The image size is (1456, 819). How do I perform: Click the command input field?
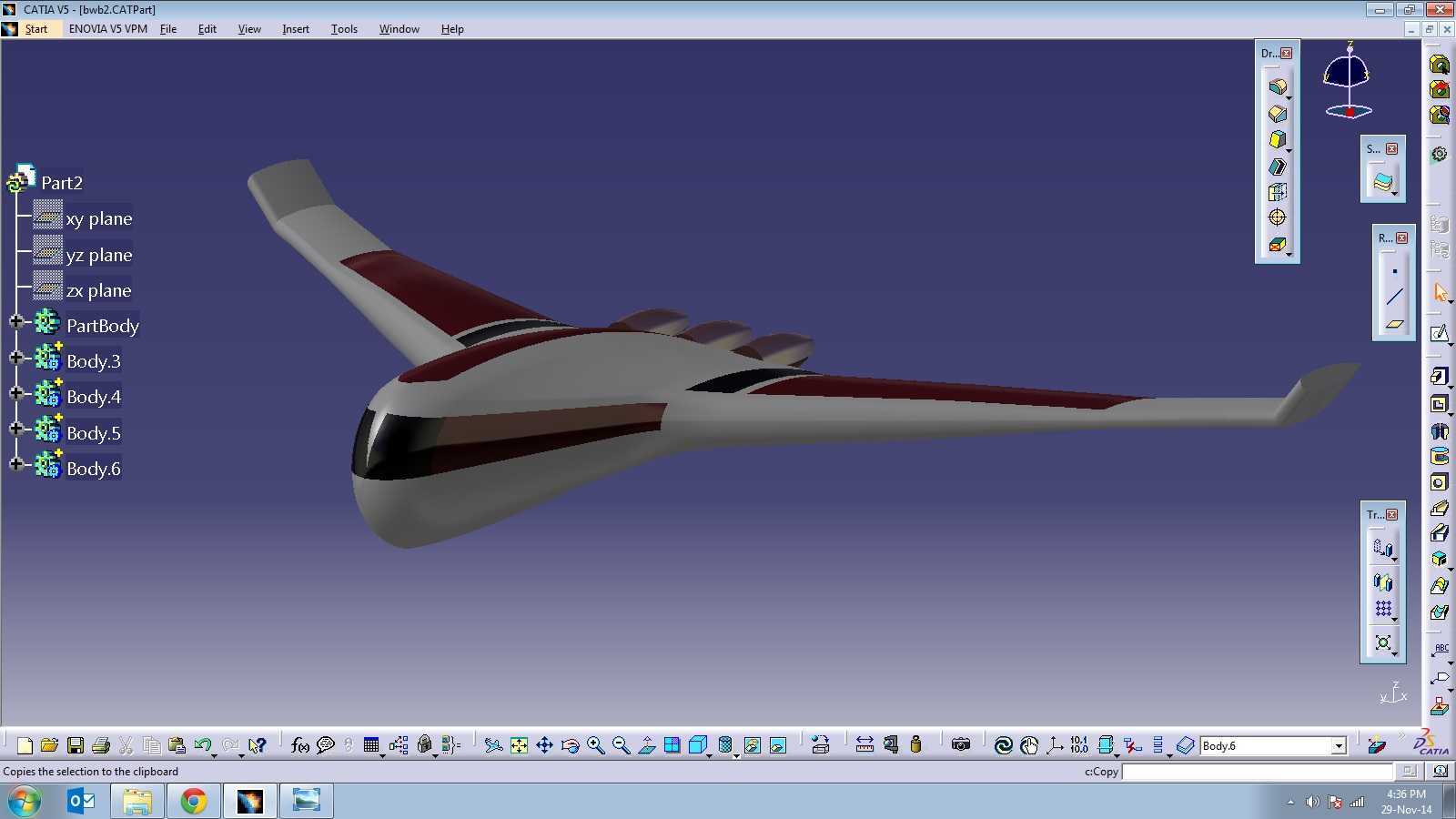tap(1258, 772)
